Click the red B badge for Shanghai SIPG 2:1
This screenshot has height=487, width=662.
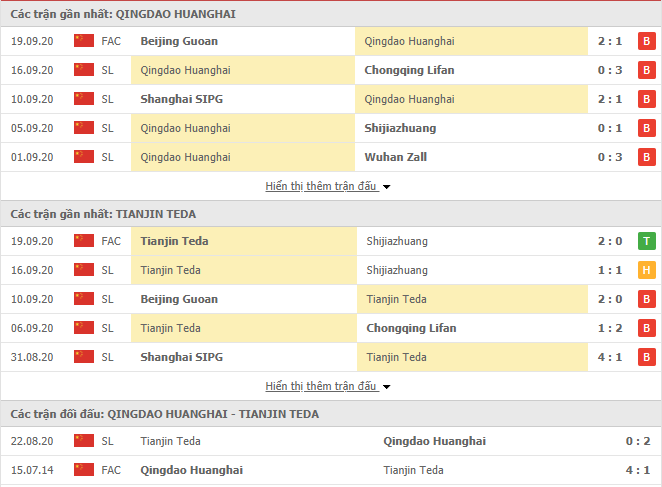click(x=646, y=99)
